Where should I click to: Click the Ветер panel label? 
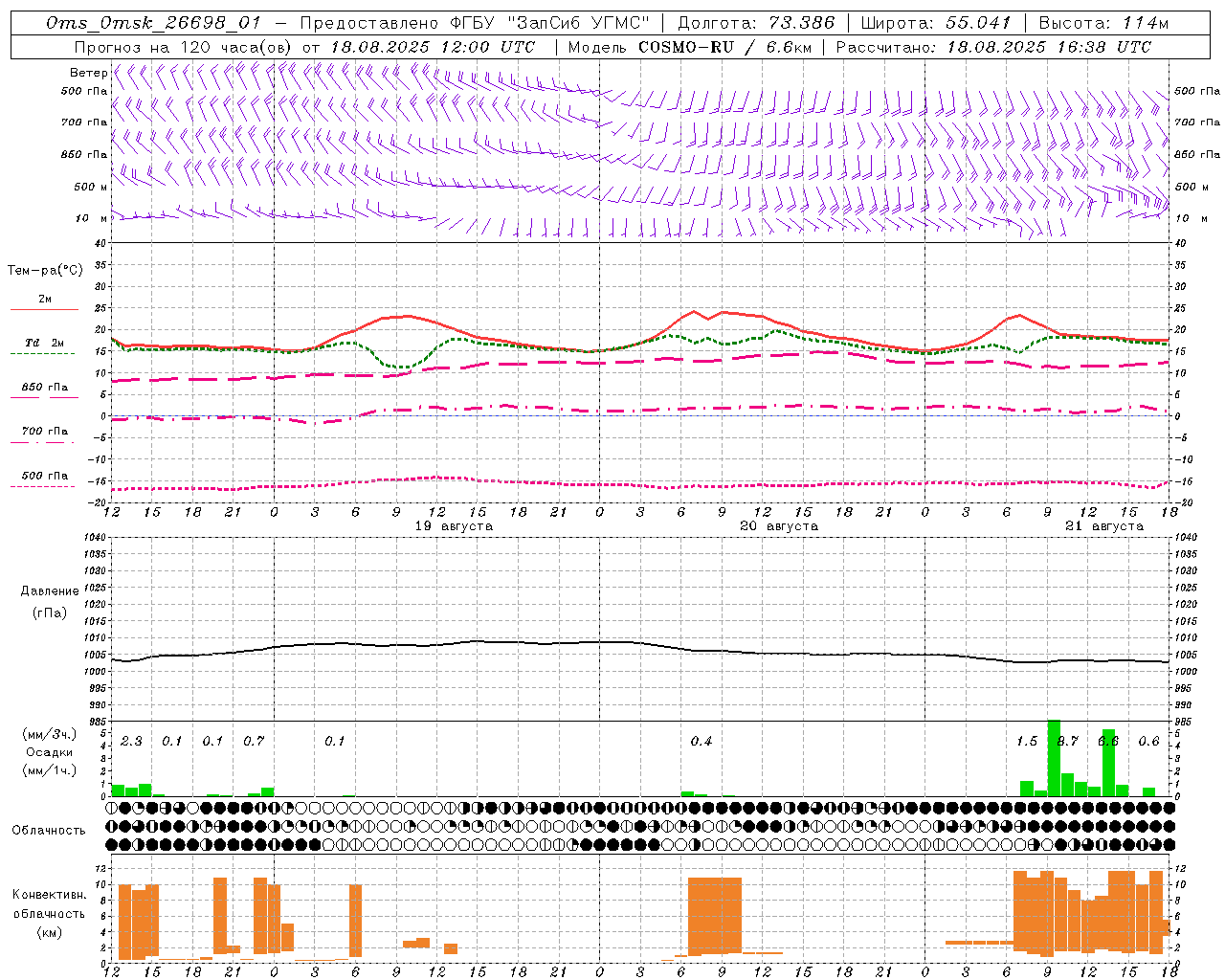[x=88, y=73]
